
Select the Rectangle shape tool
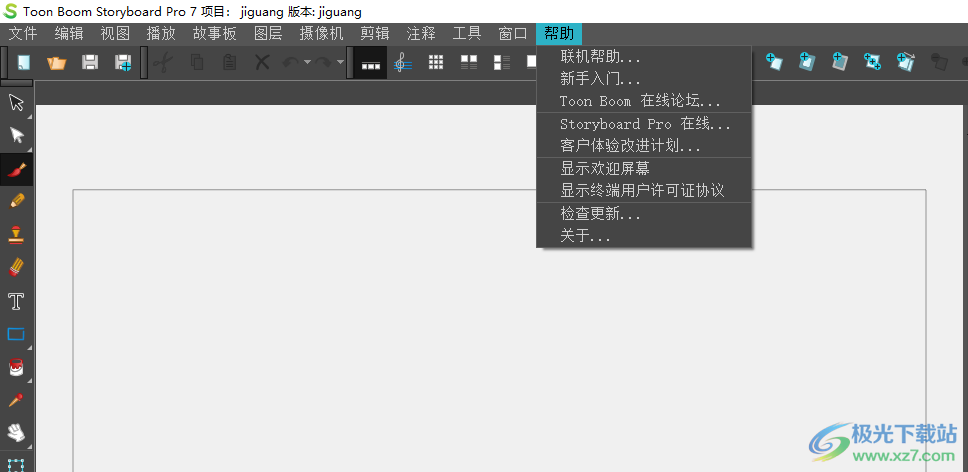coord(16,334)
